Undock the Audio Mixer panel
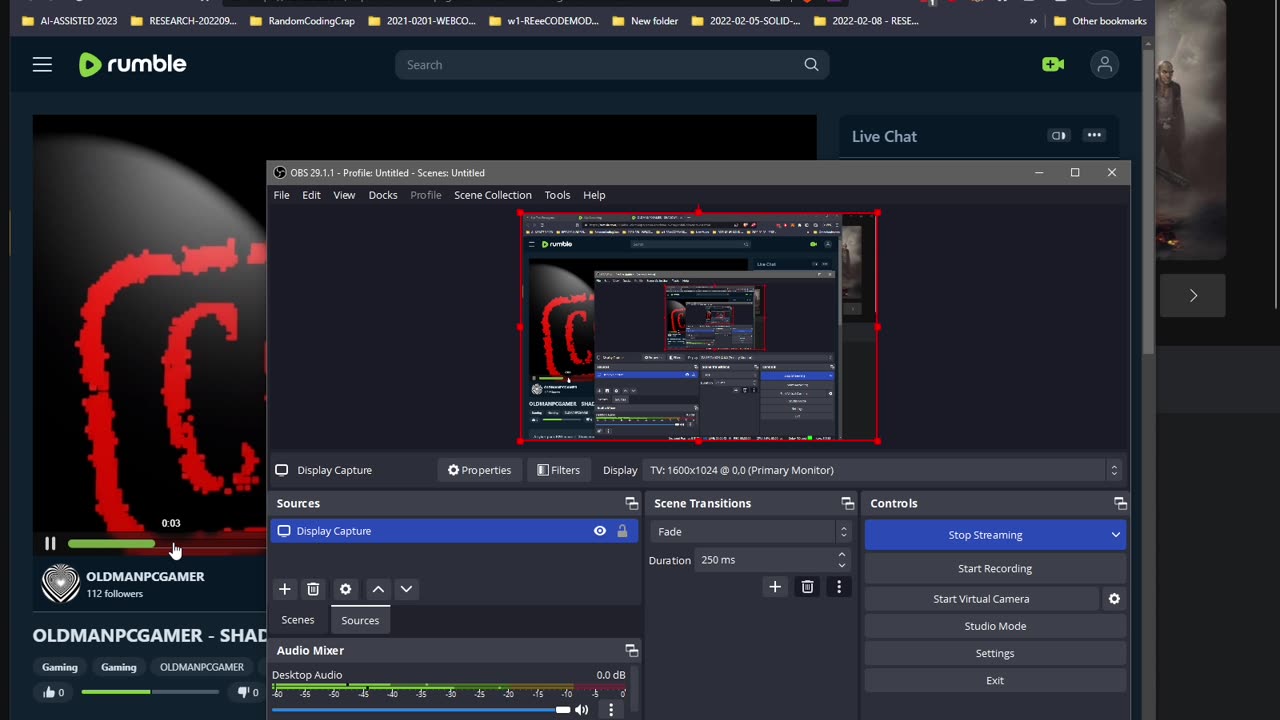Image resolution: width=1280 pixels, height=720 pixels. (631, 650)
